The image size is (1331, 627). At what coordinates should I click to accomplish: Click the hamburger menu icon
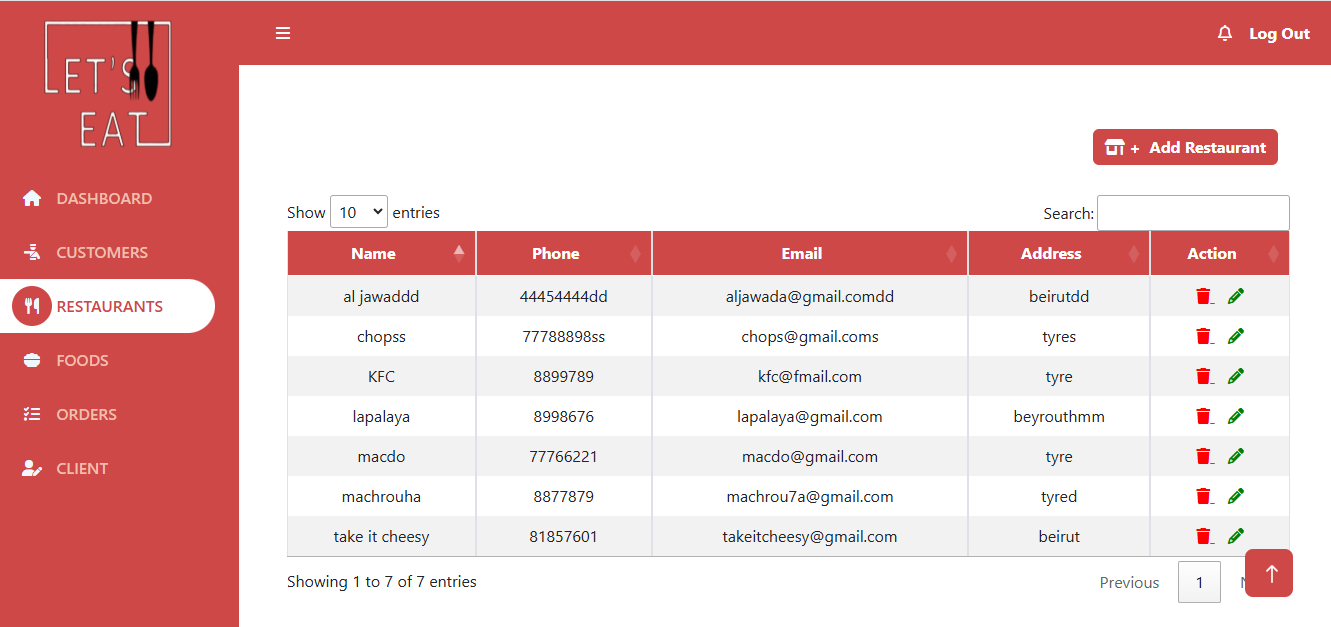click(x=283, y=34)
